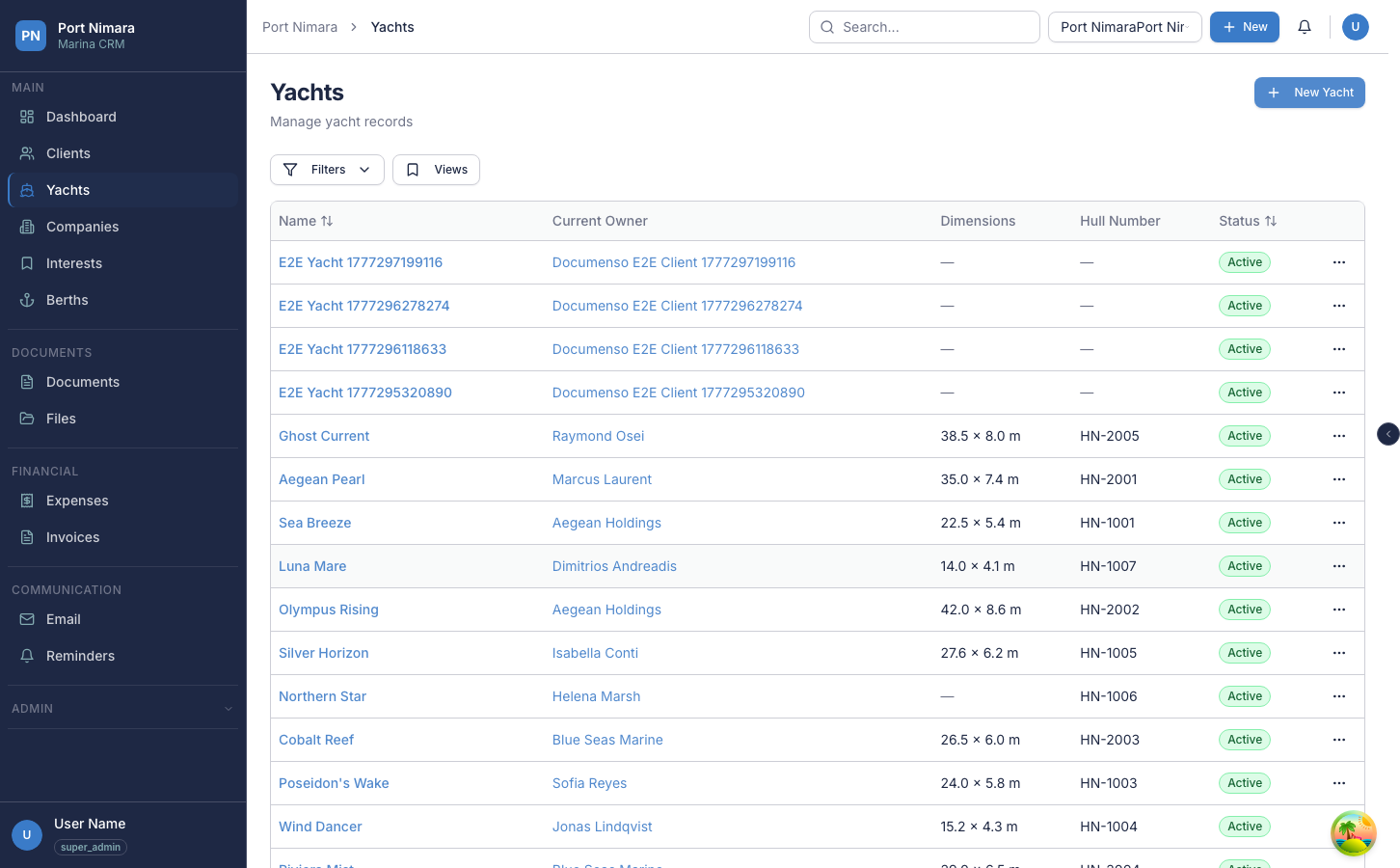Collapse the side panel arrow handle
1400x868 pixels.
(x=1387, y=434)
